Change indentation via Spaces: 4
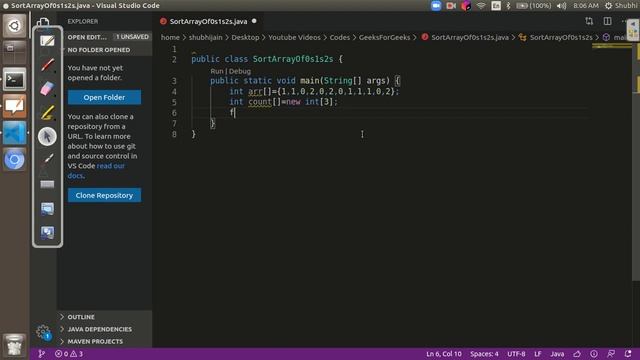Image resolution: width=640 pixels, height=360 pixels. [x=484, y=354]
